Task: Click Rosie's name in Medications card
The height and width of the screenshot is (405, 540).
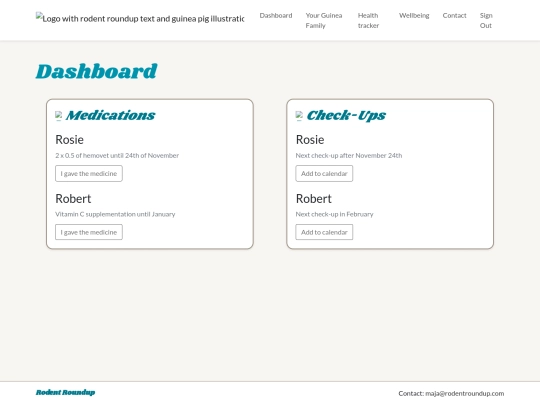Action: click(x=70, y=139)
